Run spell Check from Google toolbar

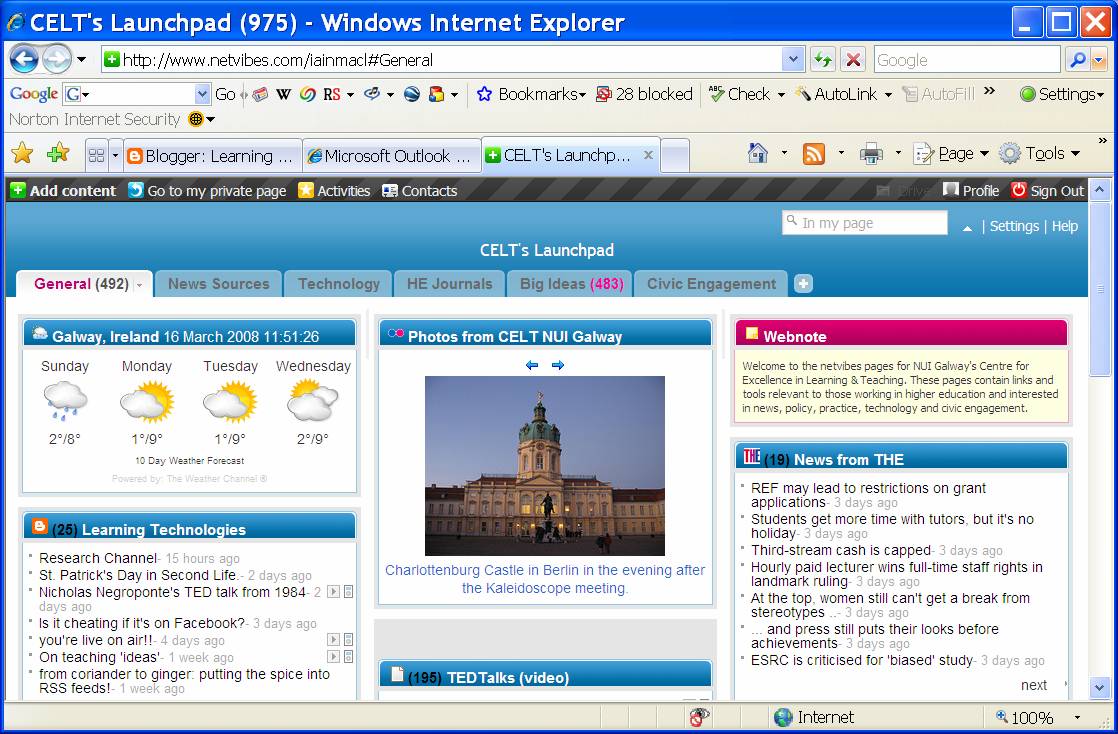tap(741, 93)
